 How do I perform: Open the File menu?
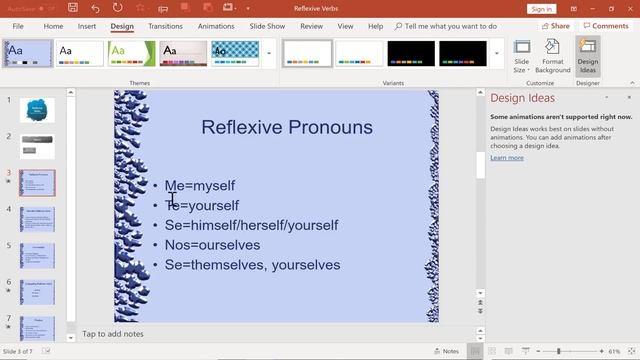[x=18, y=26]
